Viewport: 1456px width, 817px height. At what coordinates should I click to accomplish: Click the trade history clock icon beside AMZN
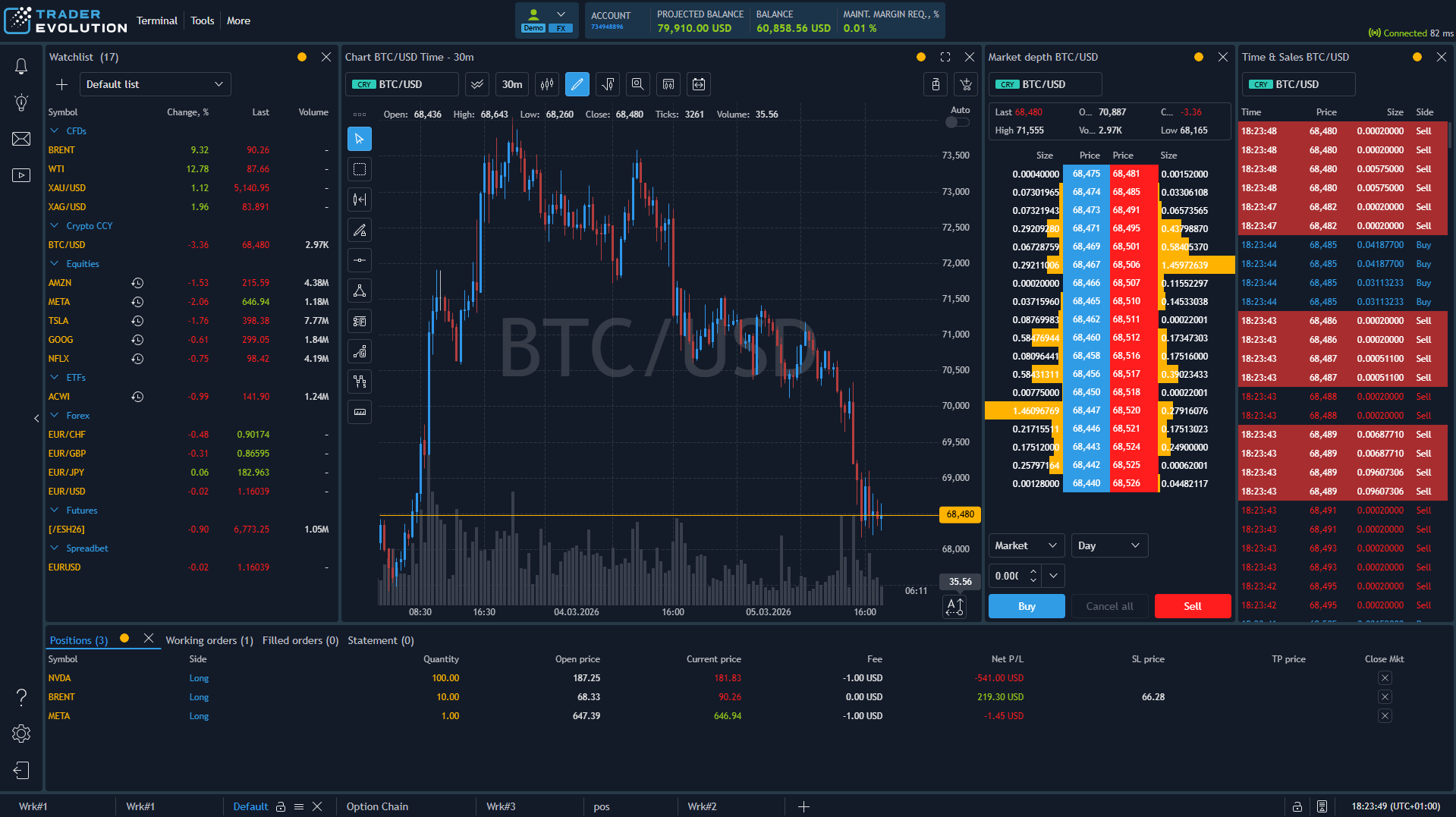tap(137, 282)
